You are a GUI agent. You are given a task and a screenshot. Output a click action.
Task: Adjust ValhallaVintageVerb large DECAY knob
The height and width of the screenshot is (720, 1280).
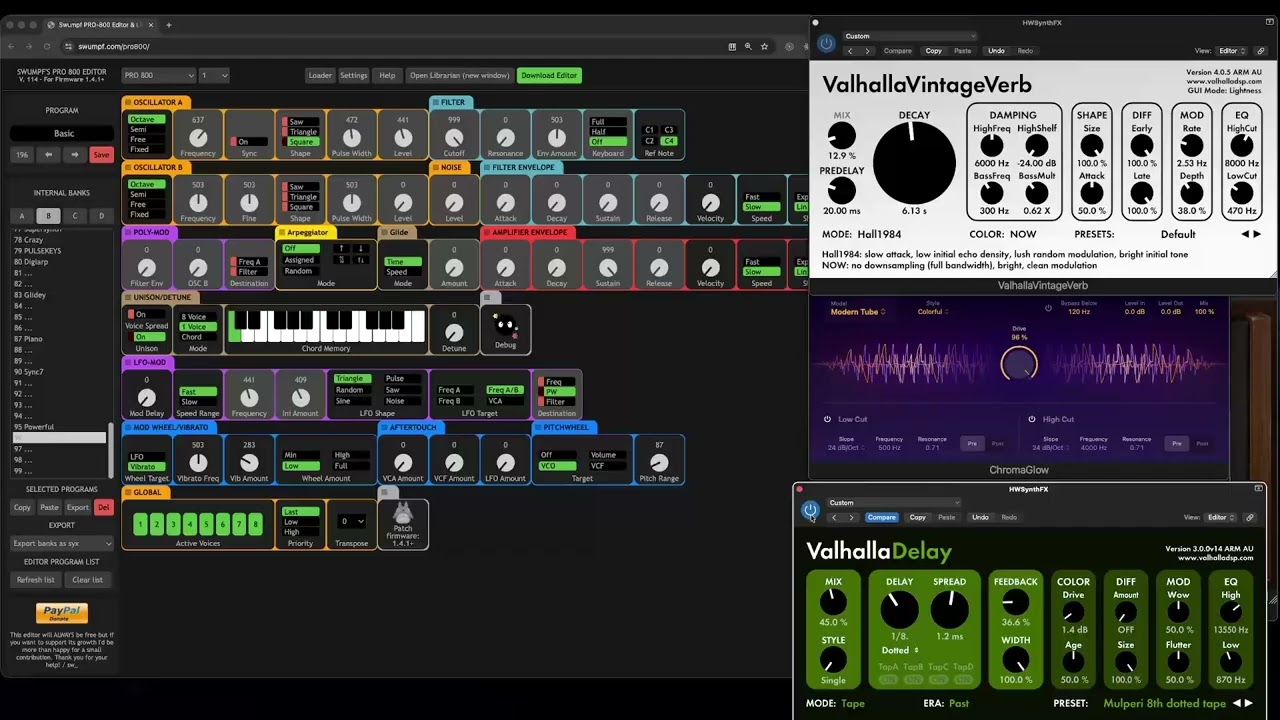pos(914,163)
